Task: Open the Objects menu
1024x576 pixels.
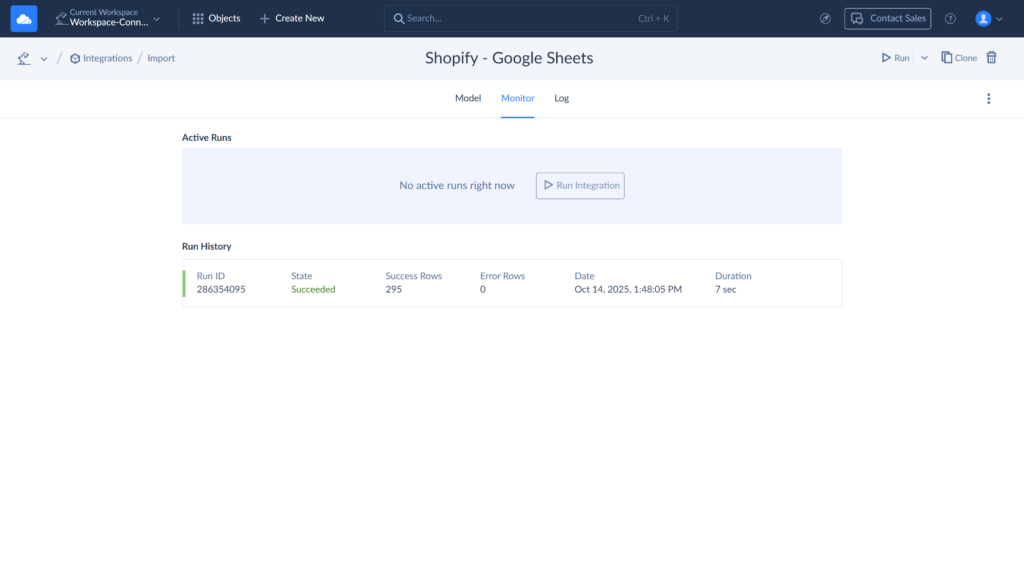Action: pos(216,18)
